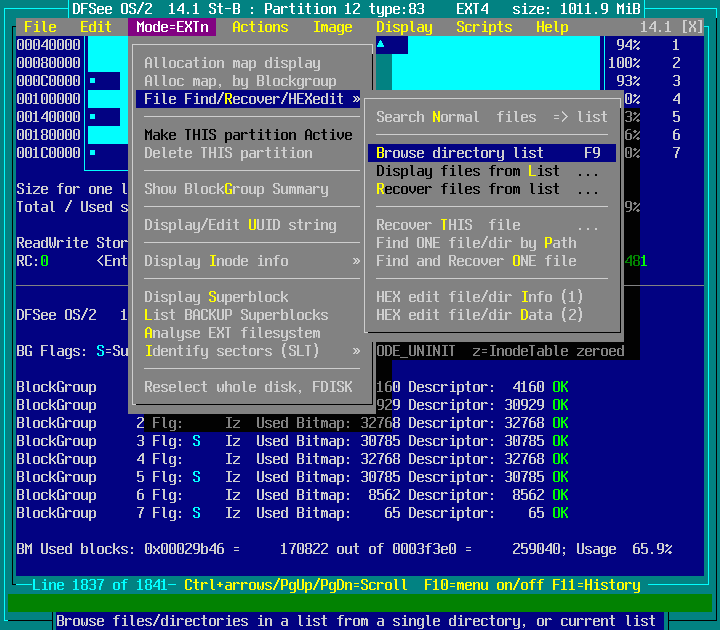720x630 pixels.
Task: Choose Display Superblock option
Action: (216, 297)
